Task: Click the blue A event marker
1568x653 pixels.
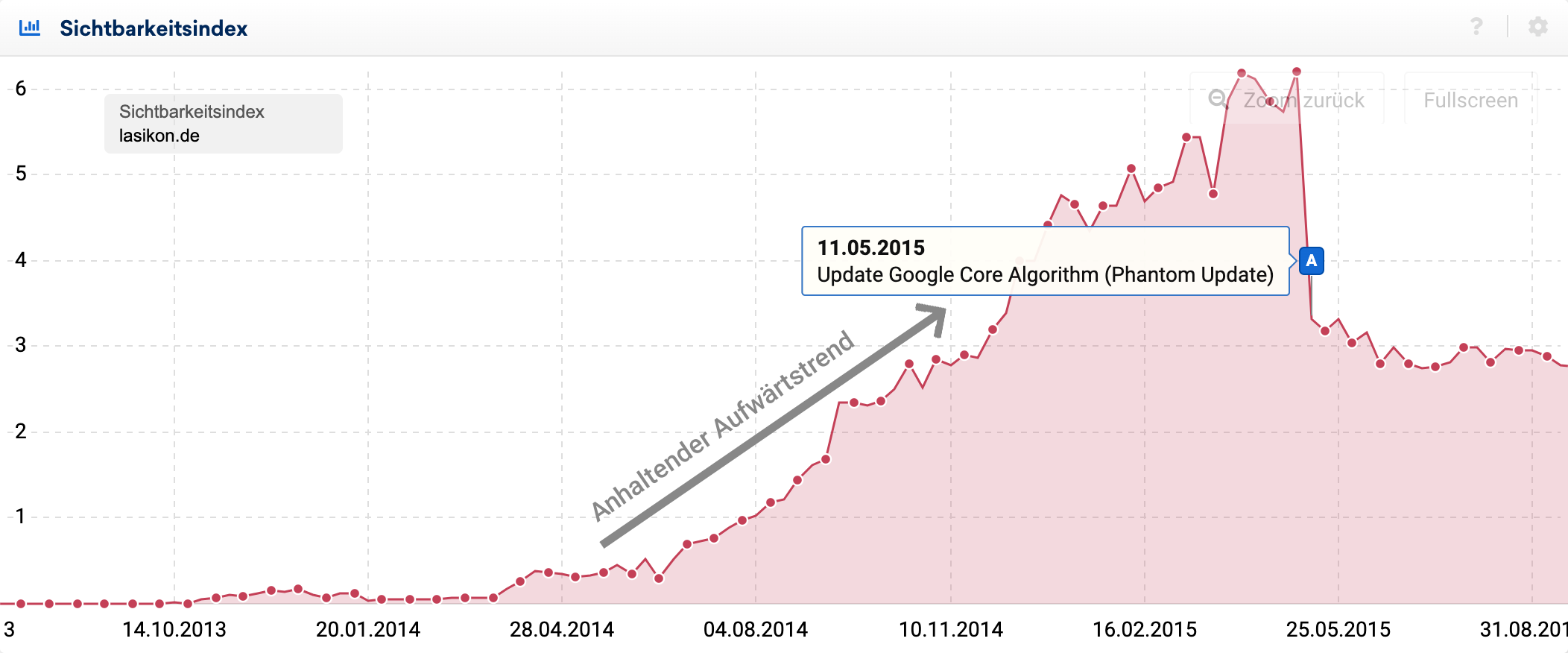Action: tap(1311, 261)
